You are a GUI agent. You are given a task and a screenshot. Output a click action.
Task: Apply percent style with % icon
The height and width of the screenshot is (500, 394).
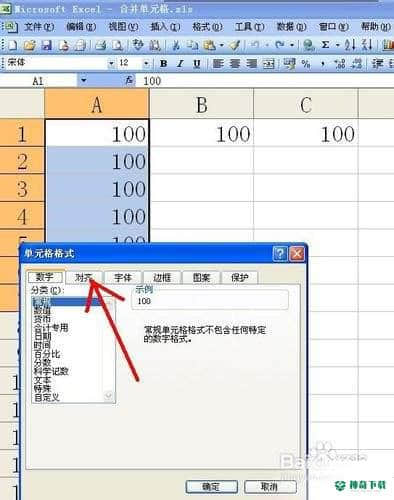(x=306, y=63)
